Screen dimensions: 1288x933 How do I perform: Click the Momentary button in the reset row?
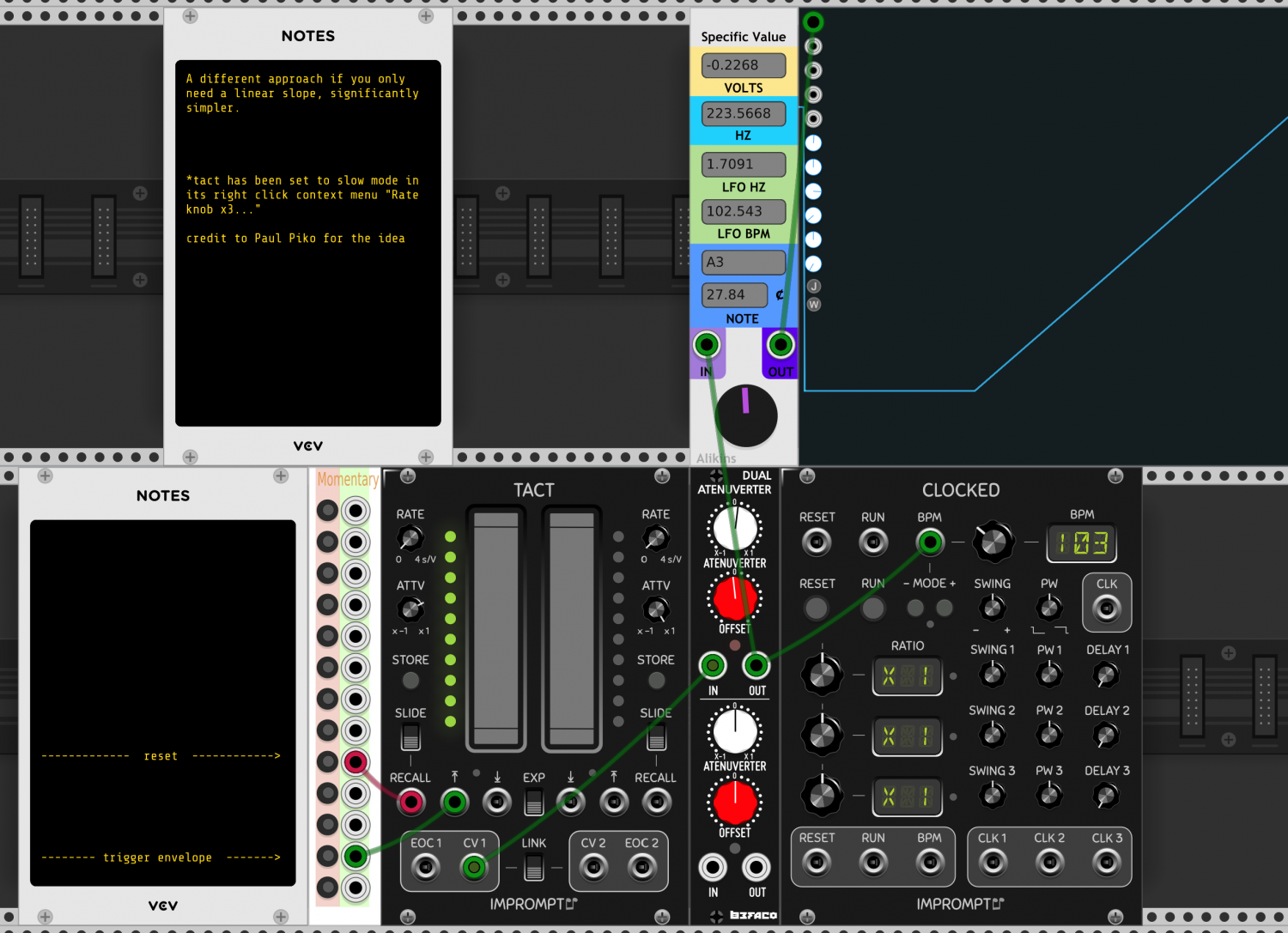tap(327, 762)
